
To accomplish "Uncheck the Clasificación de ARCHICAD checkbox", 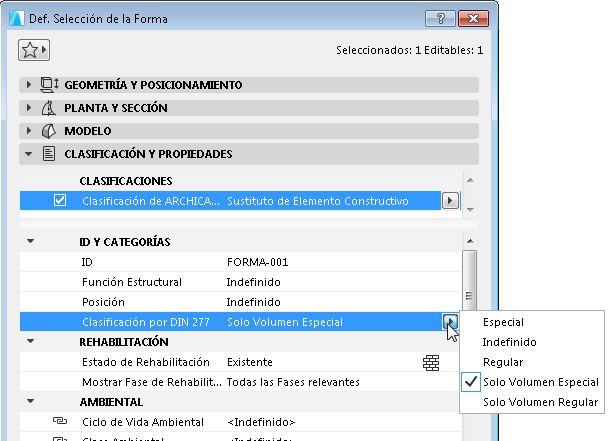I will click(60, 200).
